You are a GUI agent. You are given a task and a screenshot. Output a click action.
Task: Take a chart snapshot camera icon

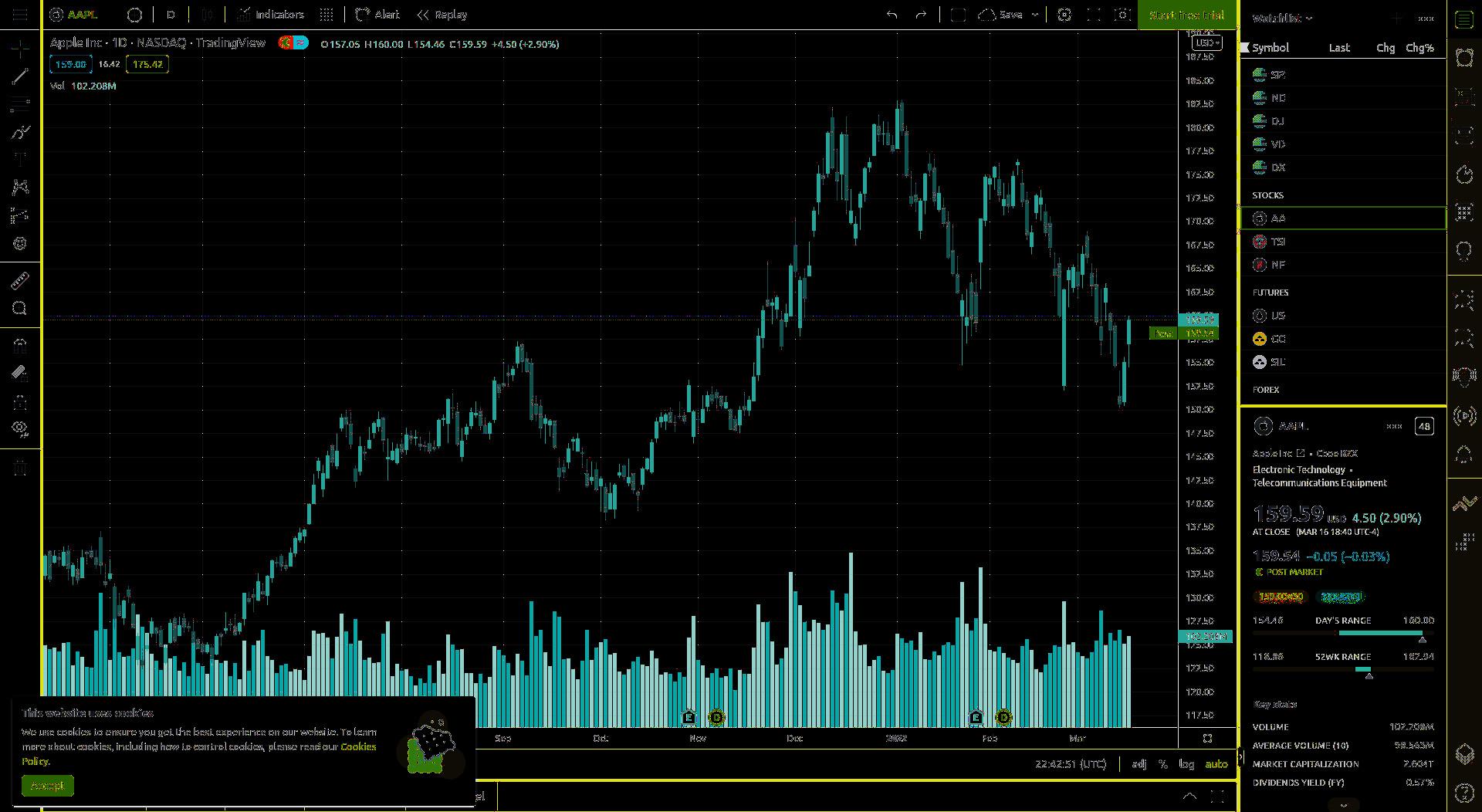[x=1123, y=15]
